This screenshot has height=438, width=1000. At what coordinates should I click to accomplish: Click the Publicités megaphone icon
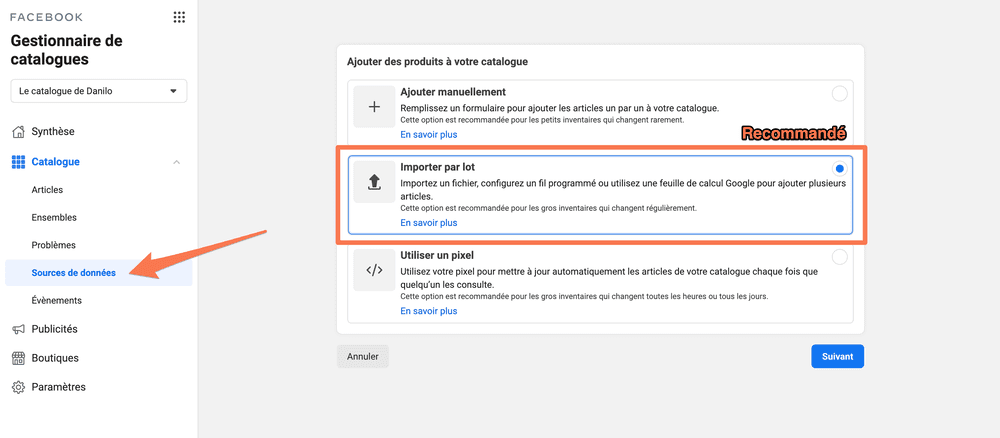(18, 329)
